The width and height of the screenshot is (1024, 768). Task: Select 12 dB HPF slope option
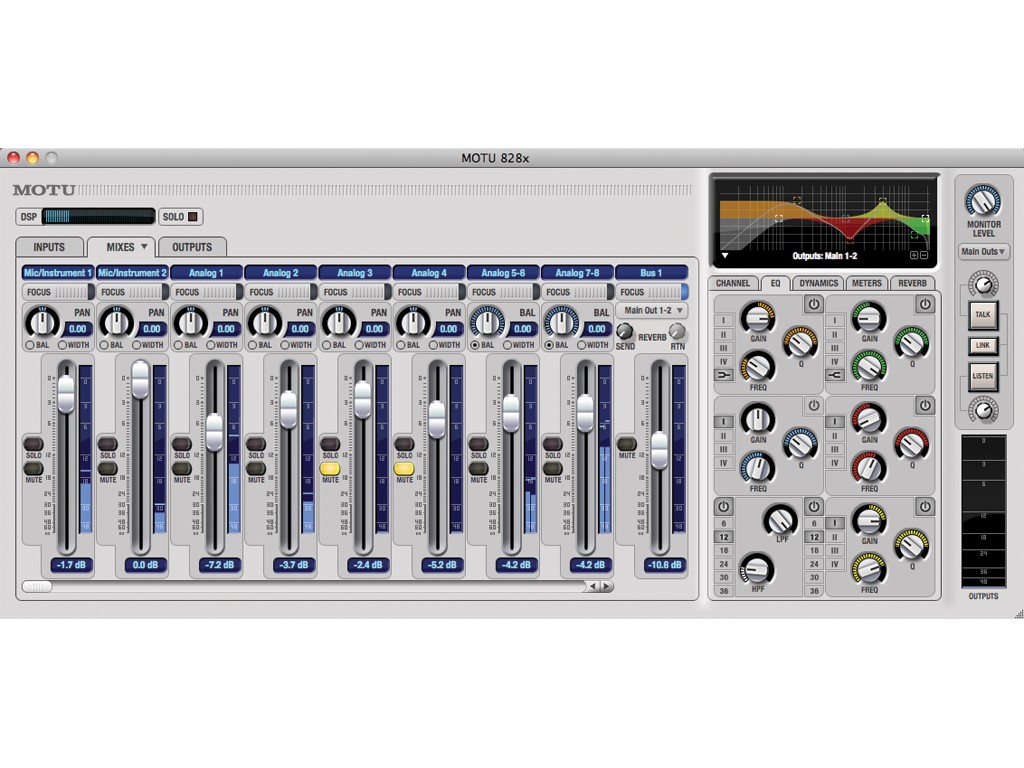724,537
